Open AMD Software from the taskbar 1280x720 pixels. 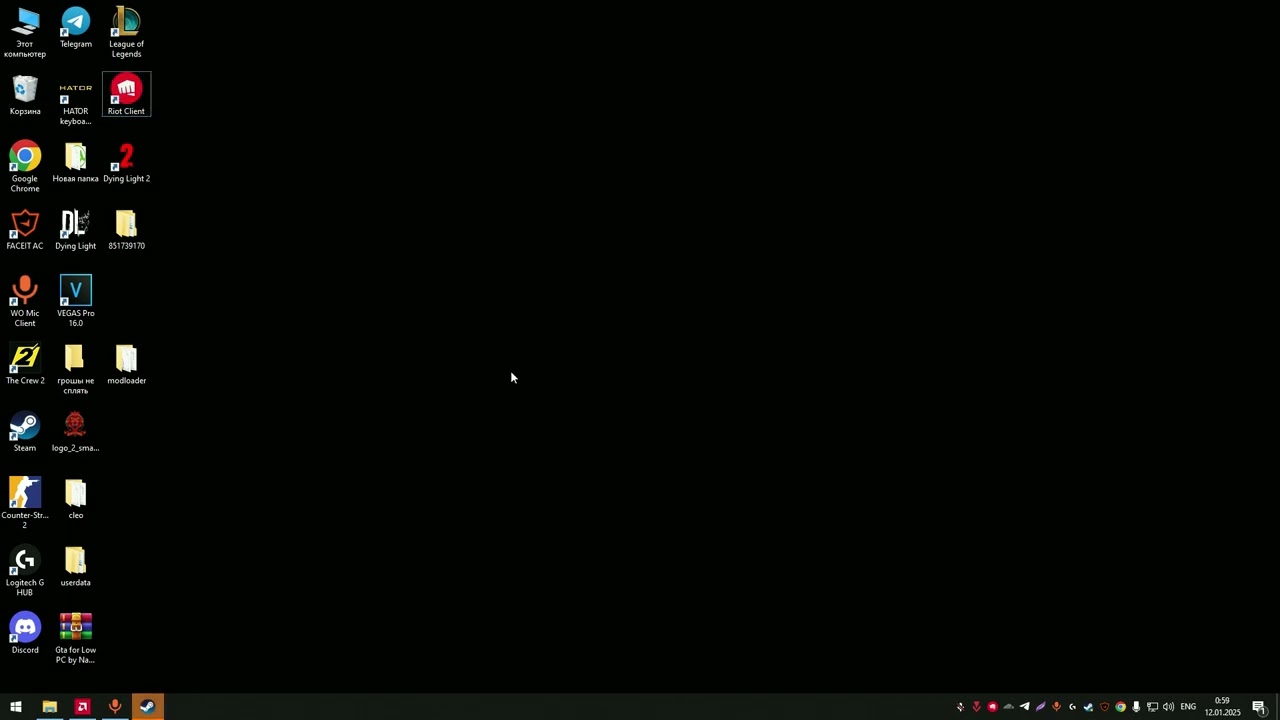pos(82,707)
